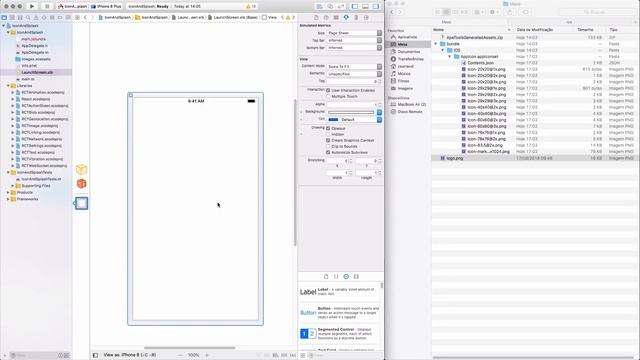This screenshot has height=360, width=640.
Task: Toggle the navigator pane visibility
Action: 355,6
